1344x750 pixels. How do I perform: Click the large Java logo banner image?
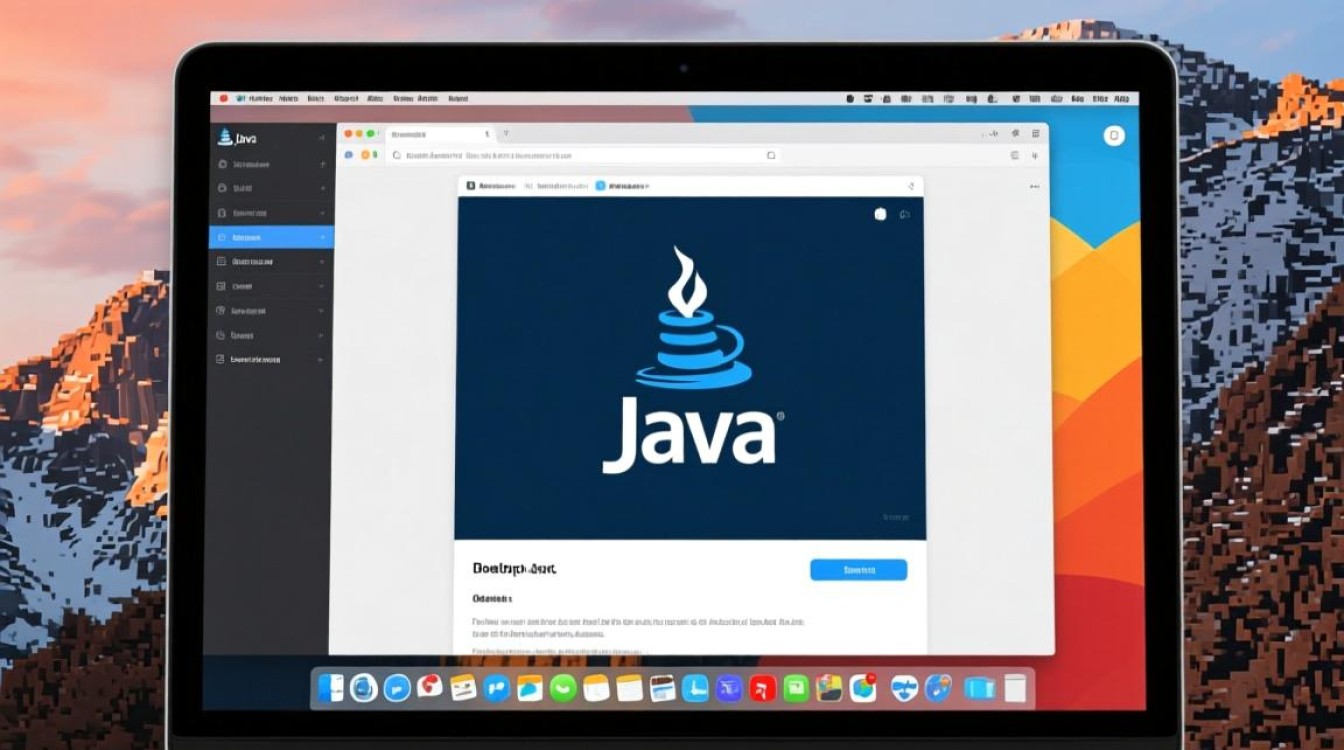click(x=690, y=368)
